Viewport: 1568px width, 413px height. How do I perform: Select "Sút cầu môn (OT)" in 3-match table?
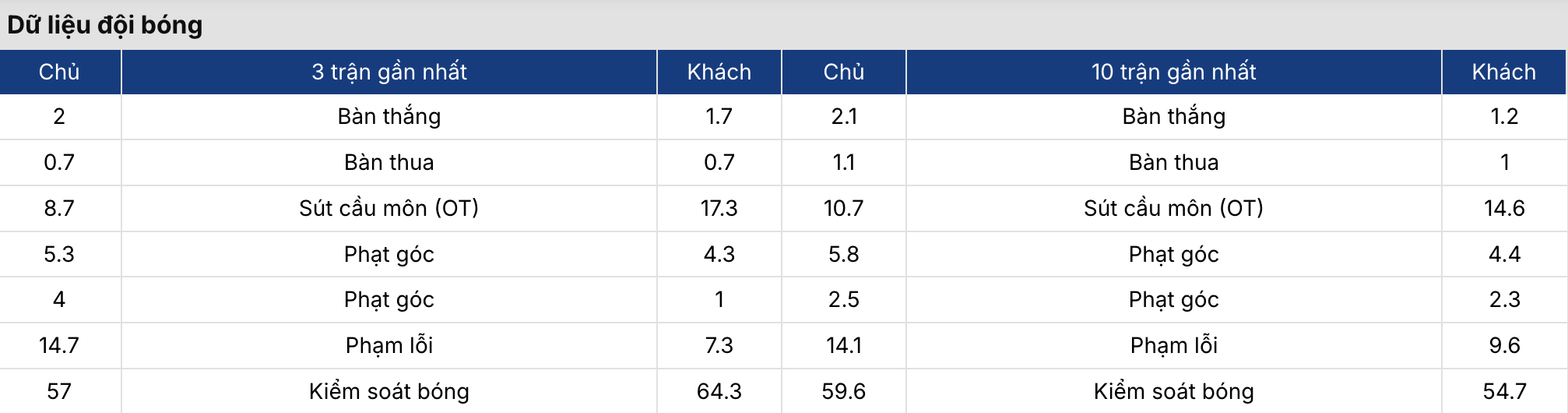389,208
